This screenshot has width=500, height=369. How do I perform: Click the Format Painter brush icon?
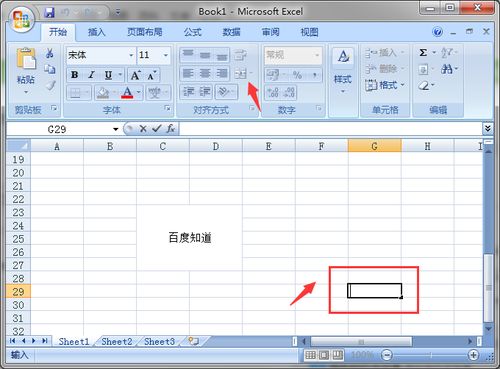click(x=50, y=85)
